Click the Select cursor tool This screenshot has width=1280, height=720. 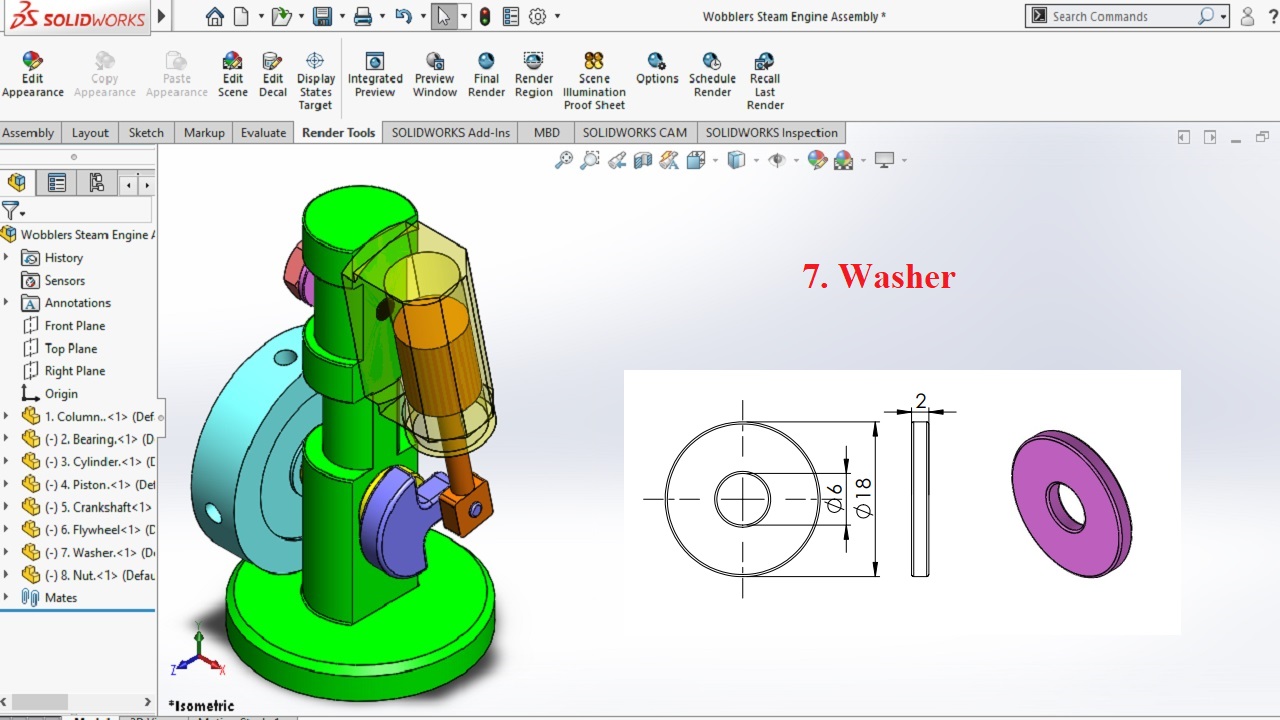[444, 16]
